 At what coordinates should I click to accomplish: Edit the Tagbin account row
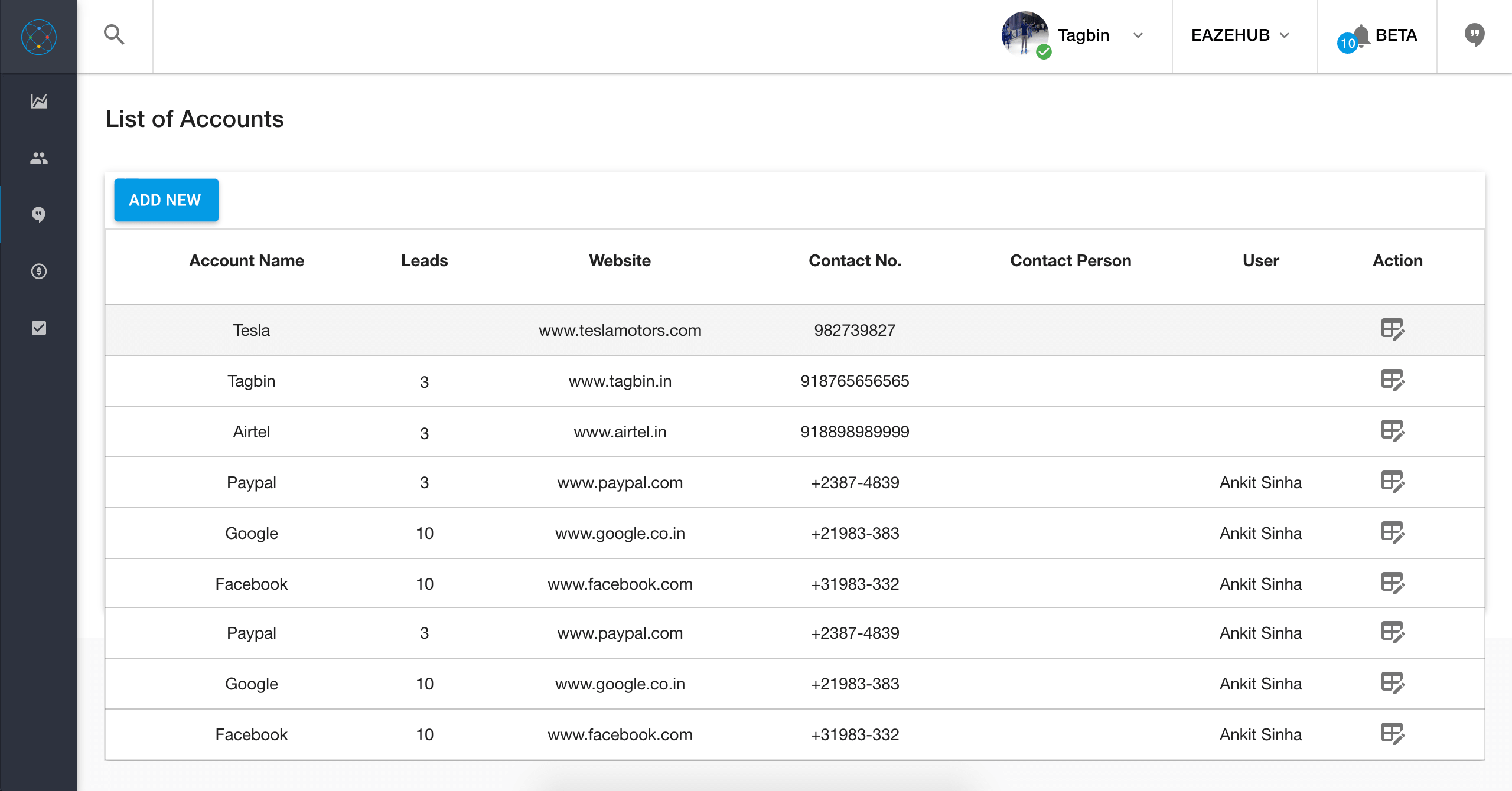1393,380
